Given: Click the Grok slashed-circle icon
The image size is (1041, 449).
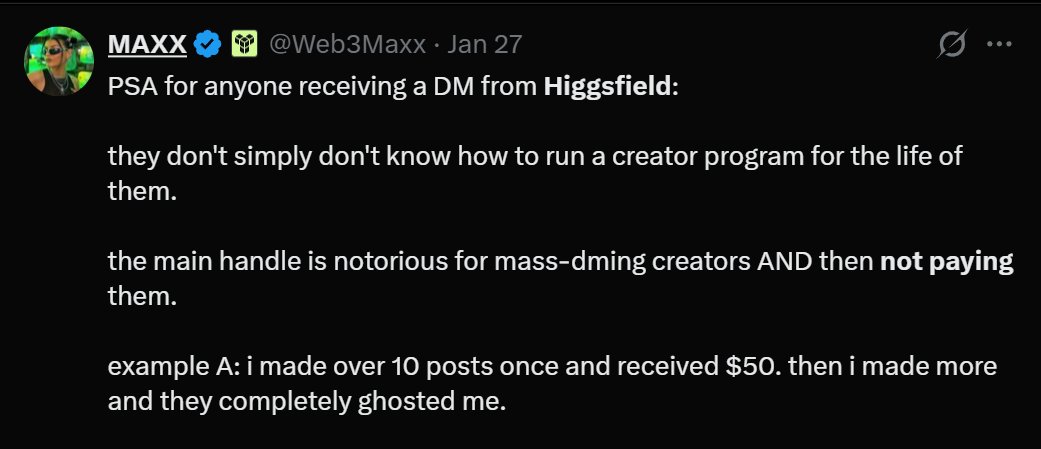Looking at the screenshot, I should 950,44.
